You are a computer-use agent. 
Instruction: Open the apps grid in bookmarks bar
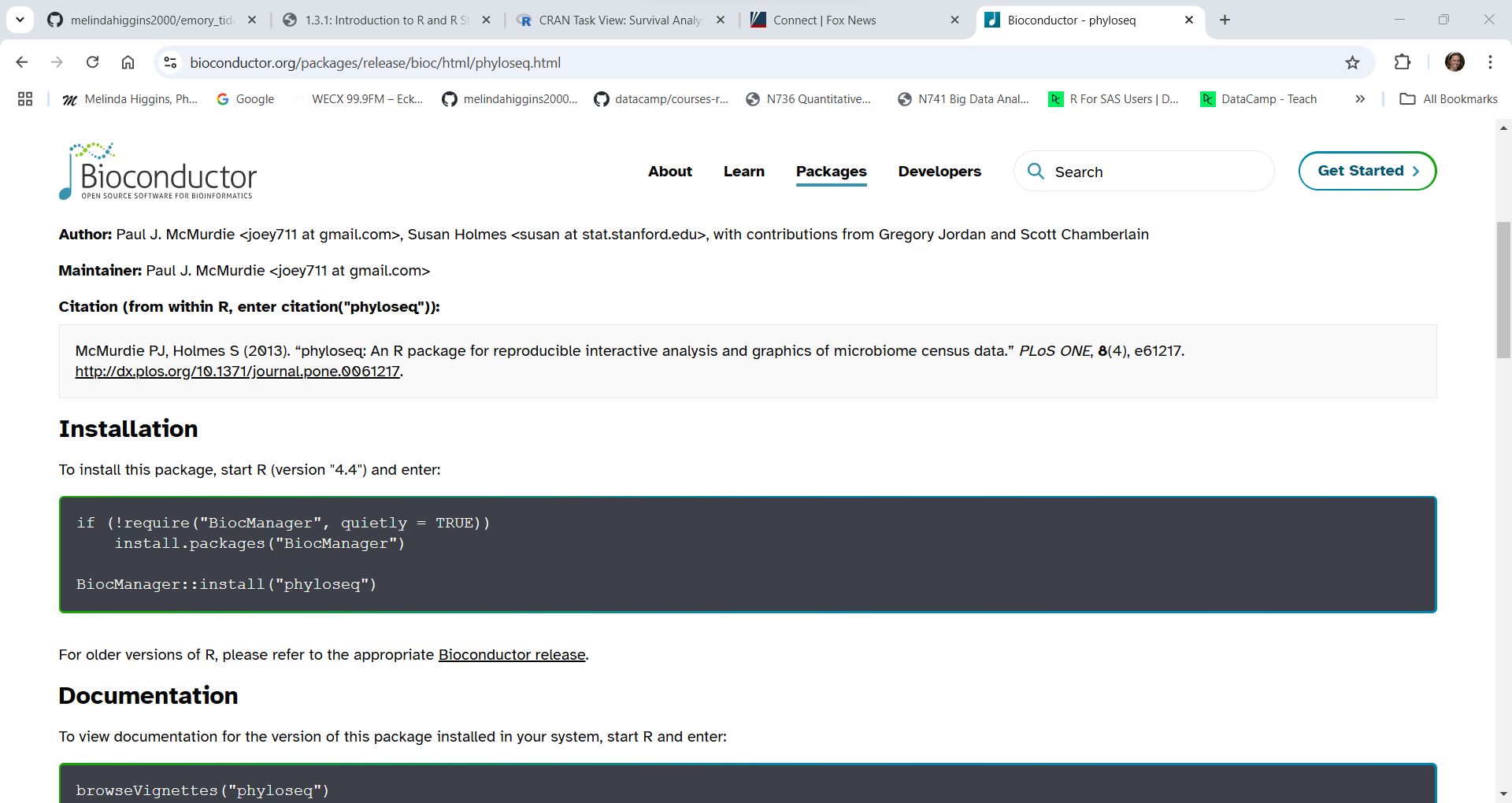click(x=25, y=99)
